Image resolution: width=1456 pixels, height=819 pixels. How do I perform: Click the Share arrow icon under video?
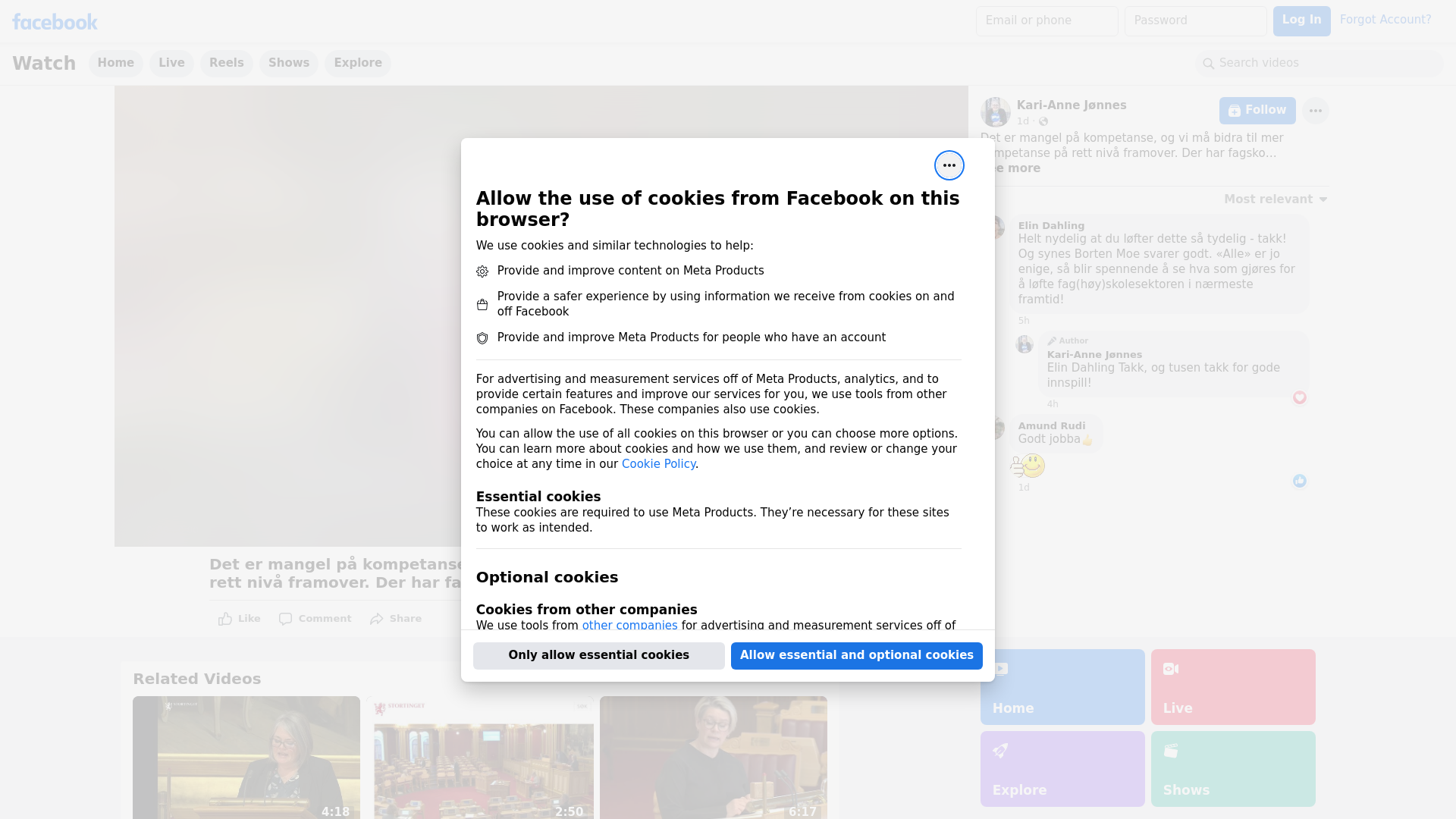(x=377, y=619)
